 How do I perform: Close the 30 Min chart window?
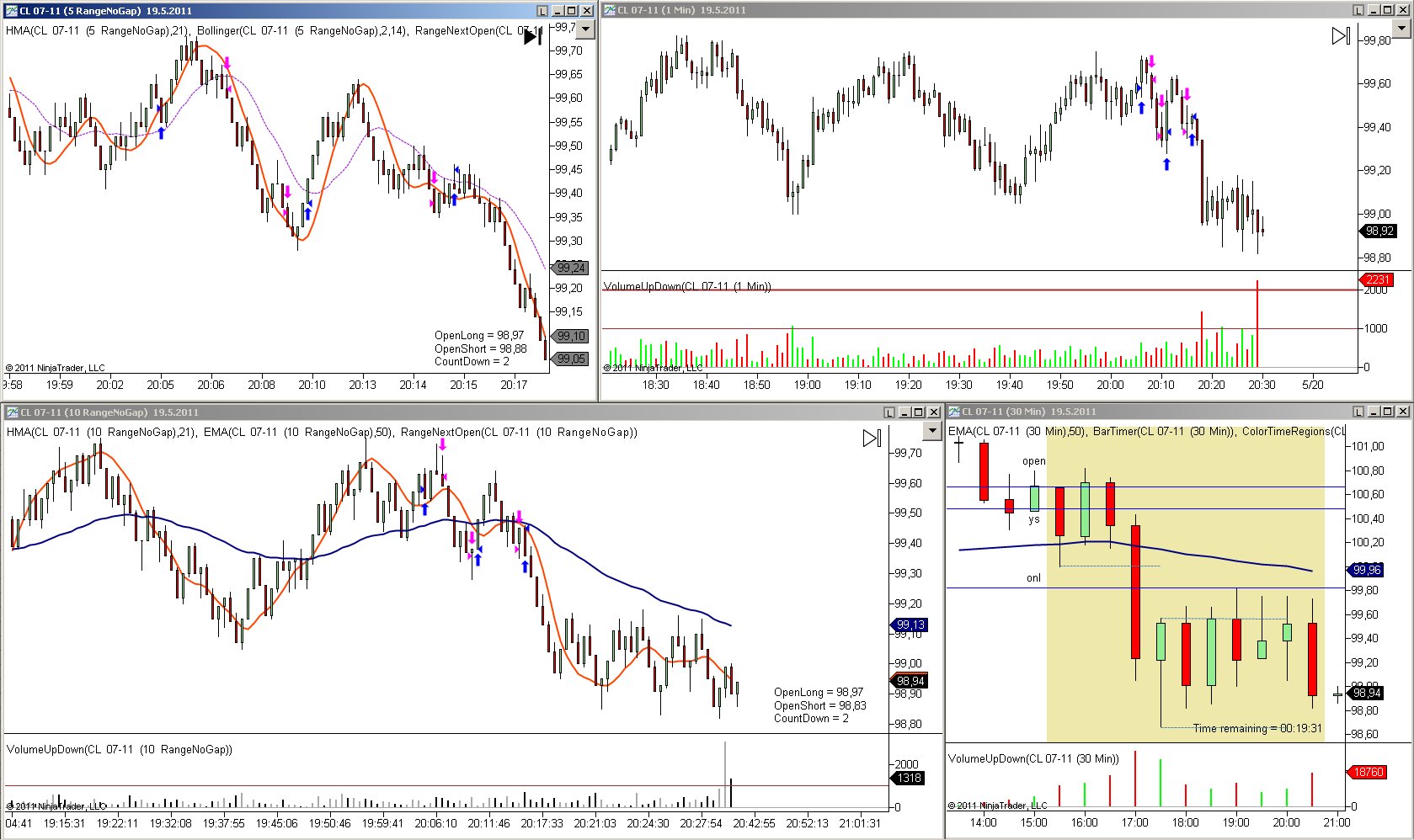[x=1403, y=412]
